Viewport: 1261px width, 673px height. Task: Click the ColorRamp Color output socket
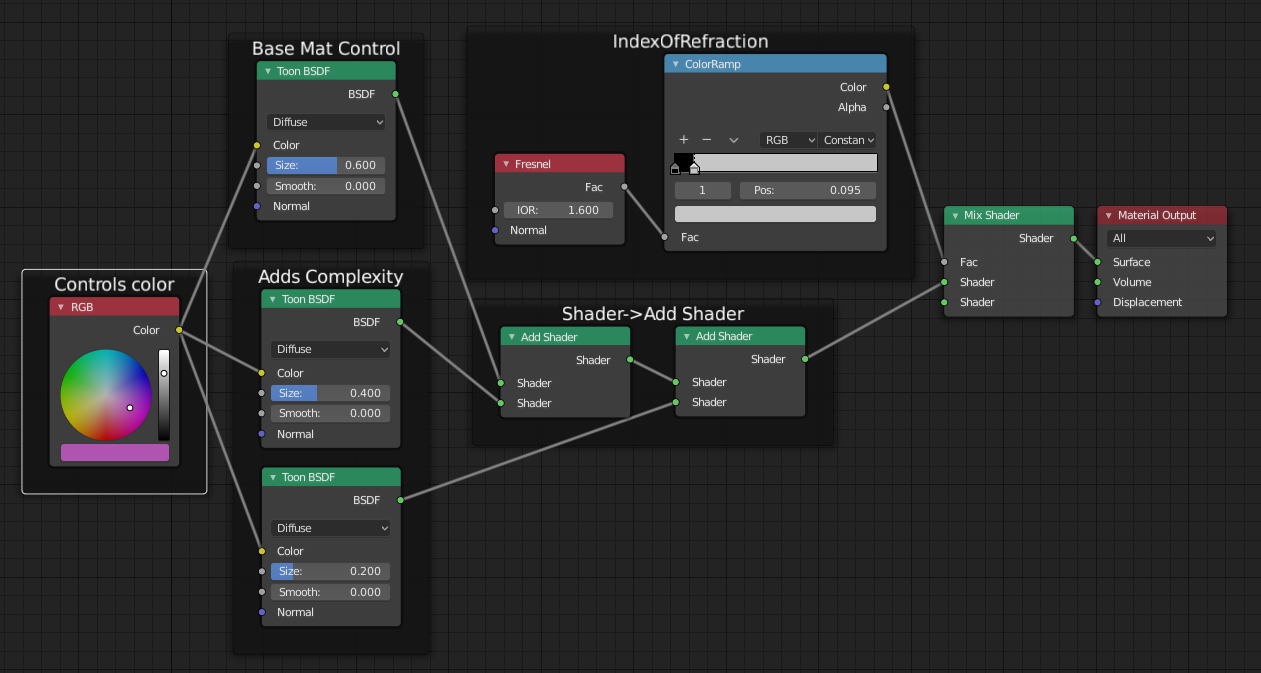(x=886, y=87)
